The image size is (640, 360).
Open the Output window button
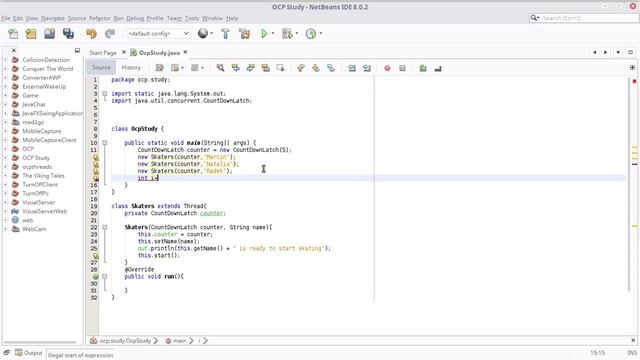29,353
